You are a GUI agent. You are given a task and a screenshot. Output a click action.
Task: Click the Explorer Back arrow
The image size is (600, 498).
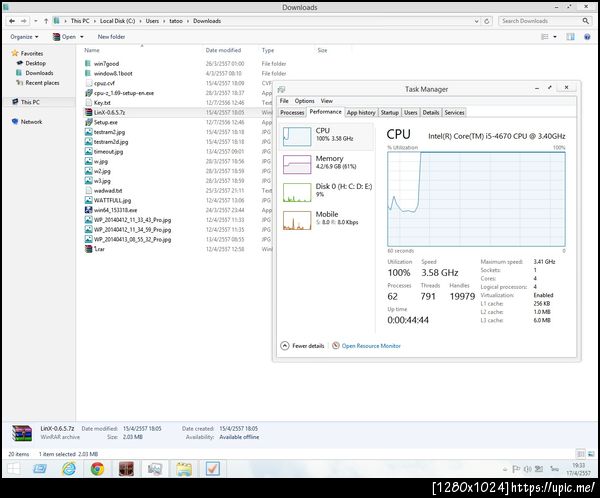click(x=12, y=21)
